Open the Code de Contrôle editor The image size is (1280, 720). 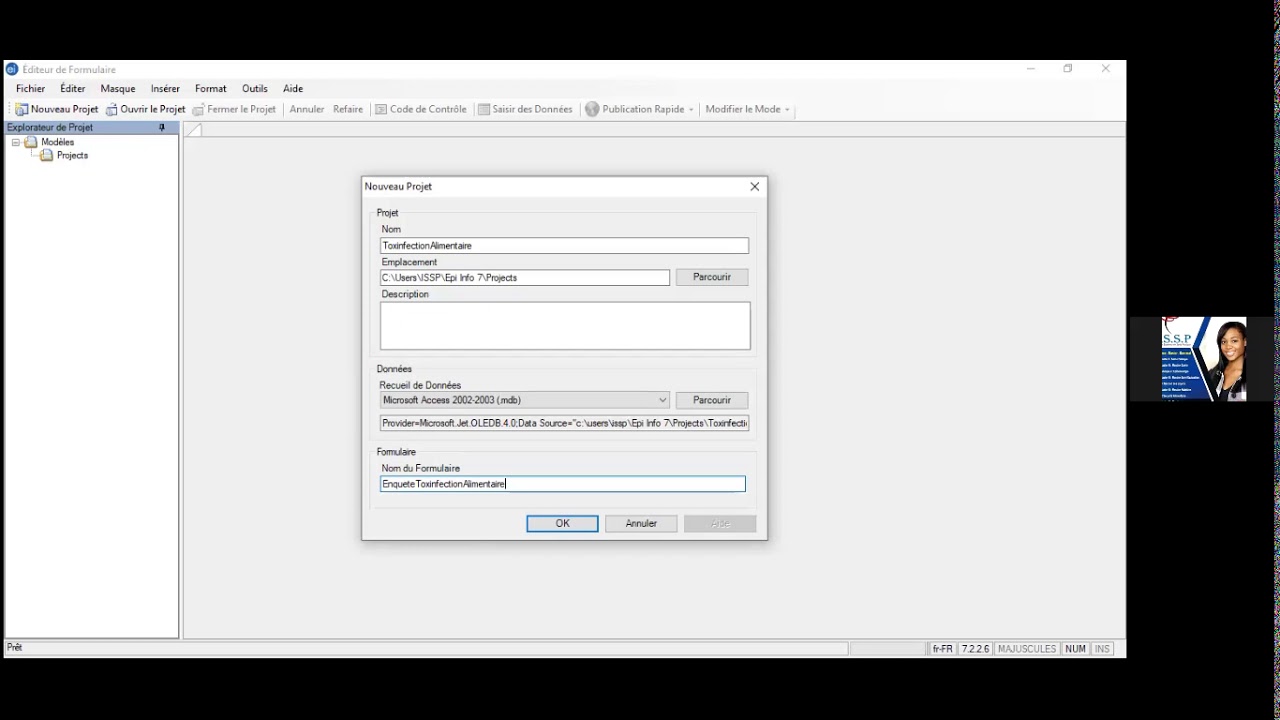(421, 109)
